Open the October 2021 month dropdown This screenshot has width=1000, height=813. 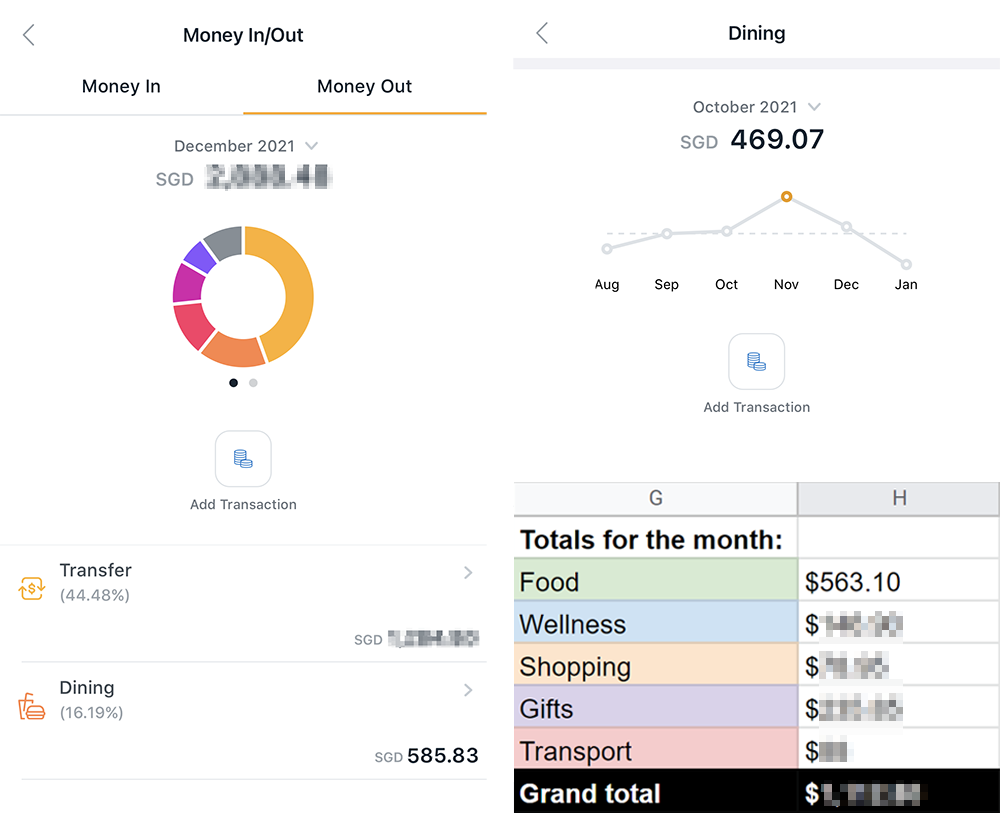pos(757,107)
